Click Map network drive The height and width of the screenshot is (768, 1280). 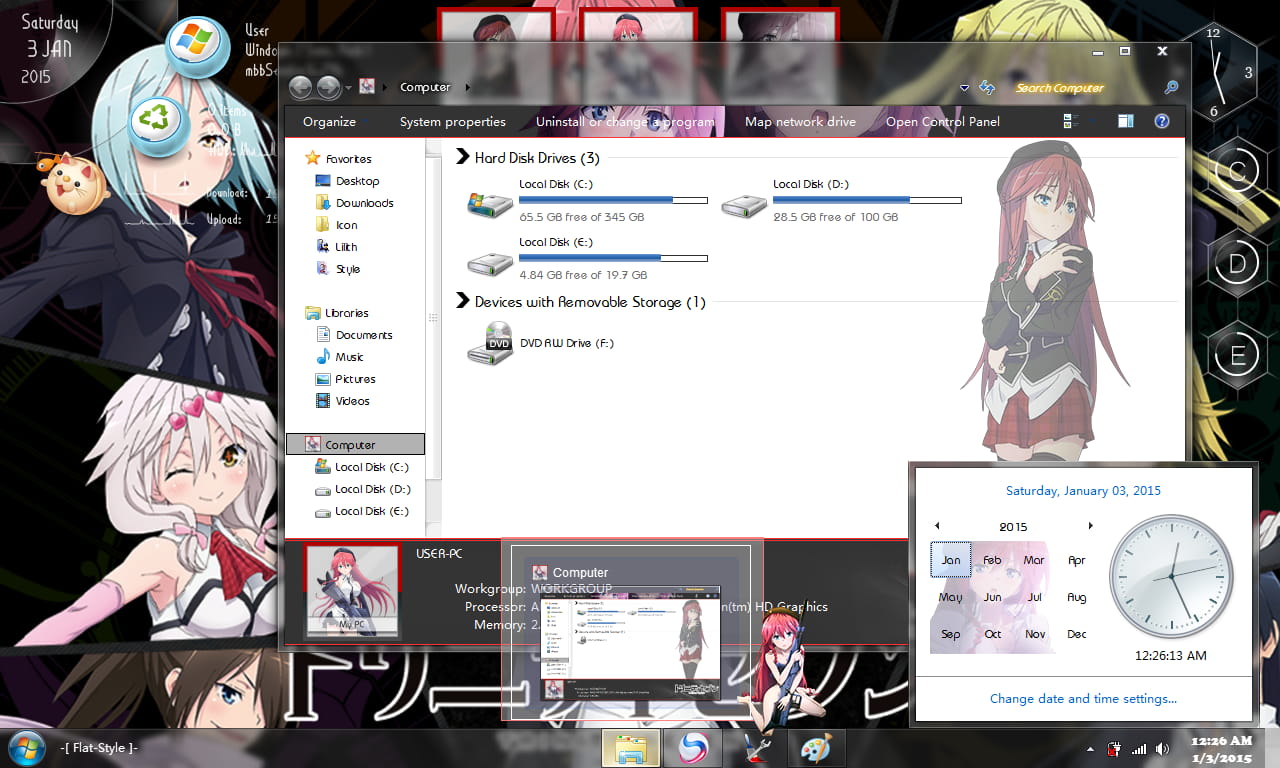tap(799, 121)
